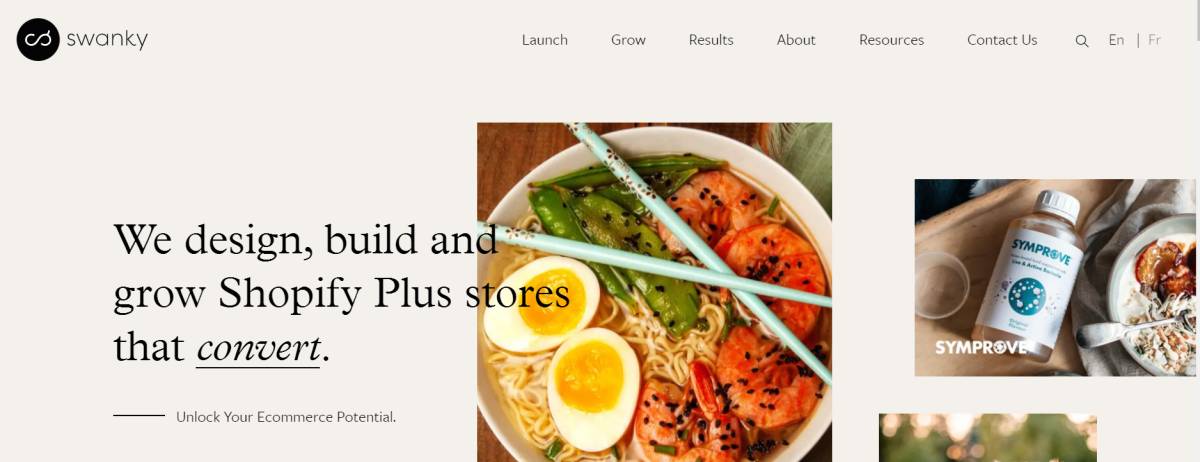Viewport: 1200px width, 462px height.
Task: Click the Contact Us link
Action: point(1002,40)
